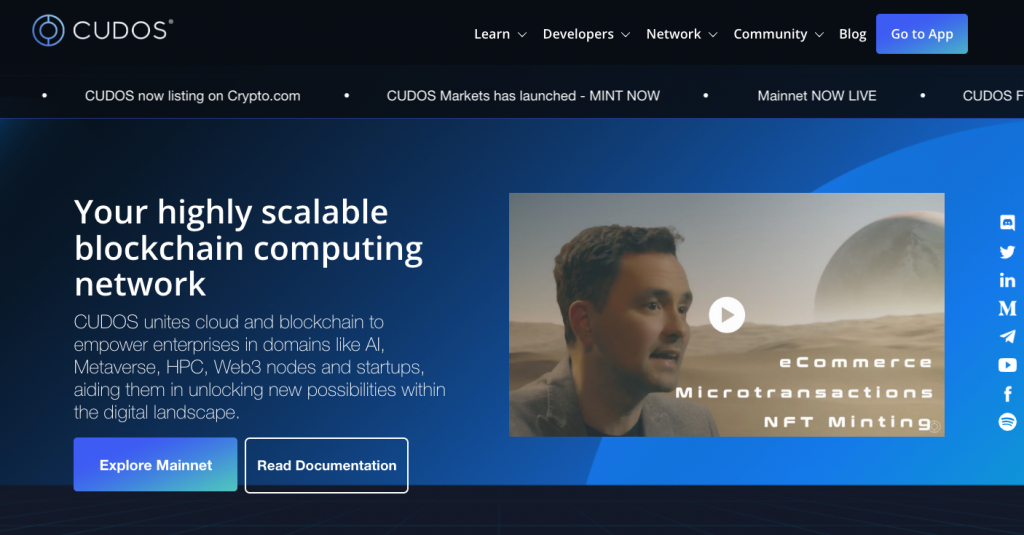Open the Discord icon in social sidebar
Screen dimensions: 1024x535
tap(1007, 223)
